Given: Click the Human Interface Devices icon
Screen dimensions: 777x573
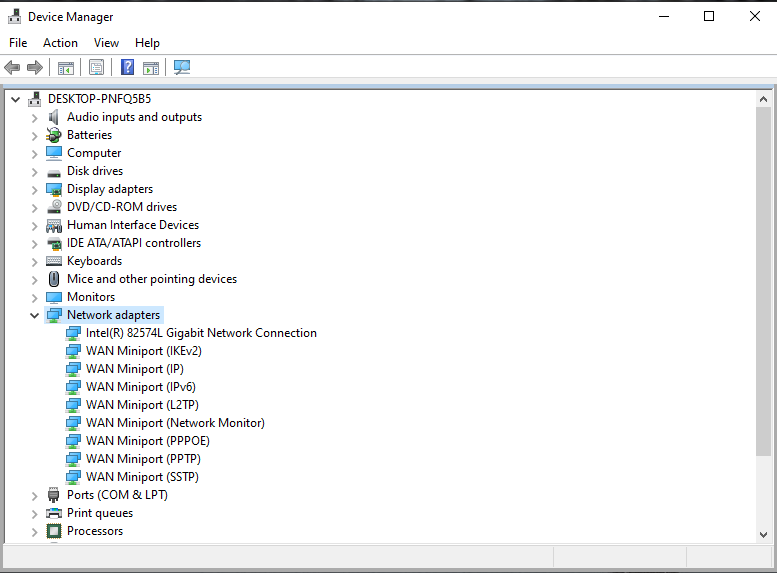Looking at the screenshot, I should (54, 226).
